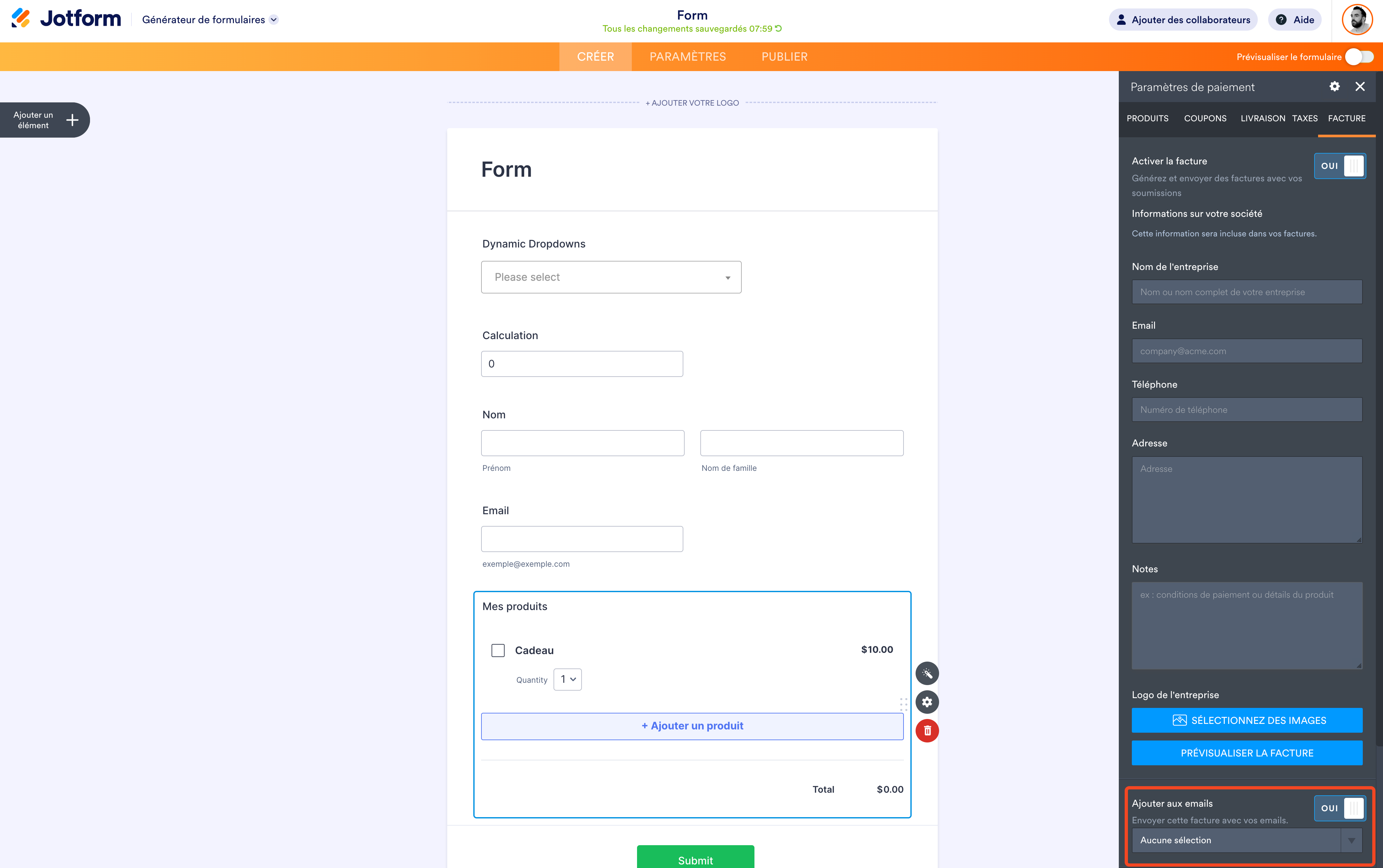Toggle Activer la facture switch
Image resolution: width=1383 pixels, height=868 pixels.
coord(1339,166)
